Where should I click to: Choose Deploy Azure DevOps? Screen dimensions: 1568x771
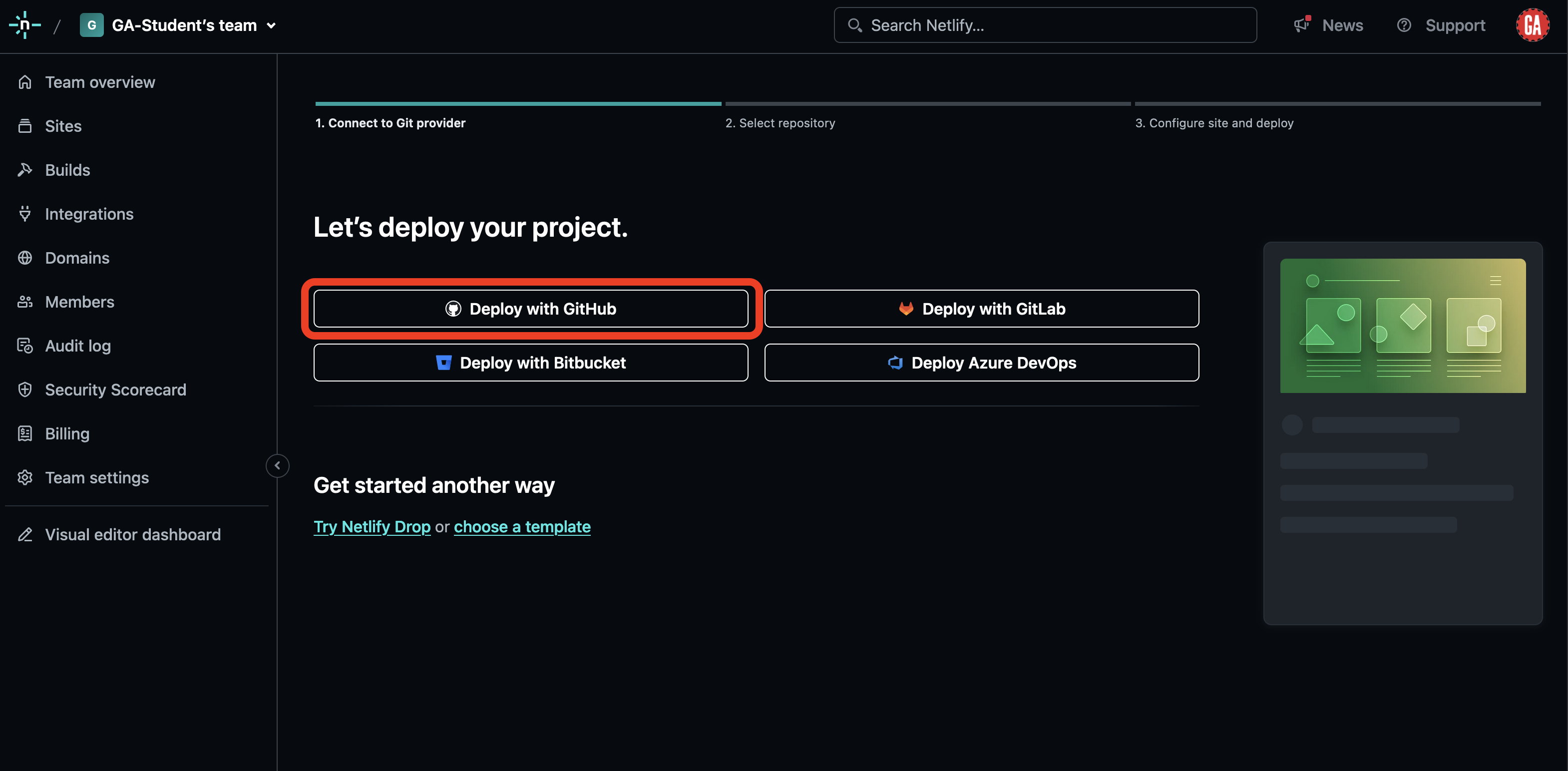click(x=981, y=363)
